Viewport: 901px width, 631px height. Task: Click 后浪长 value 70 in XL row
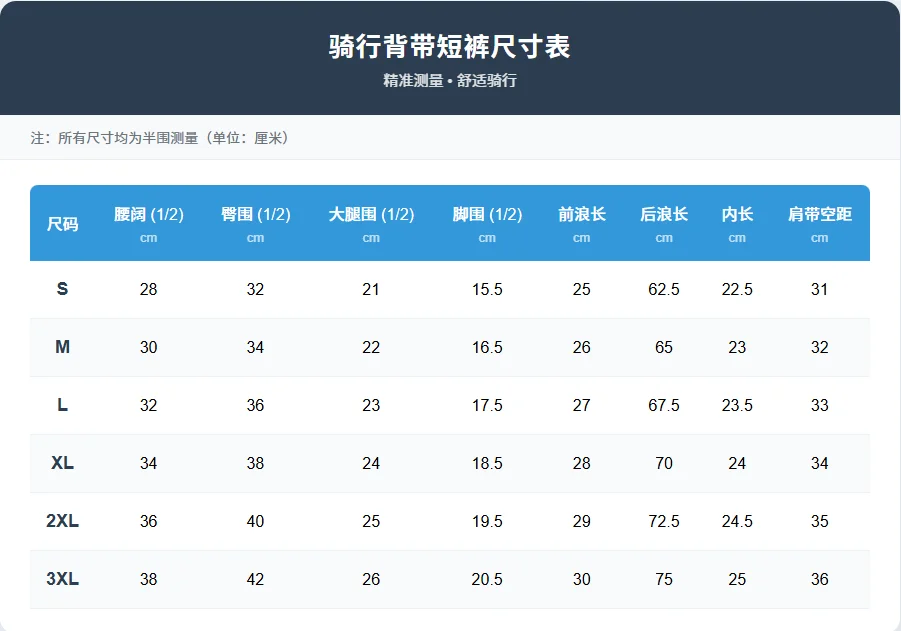click(x=664, y=463)
